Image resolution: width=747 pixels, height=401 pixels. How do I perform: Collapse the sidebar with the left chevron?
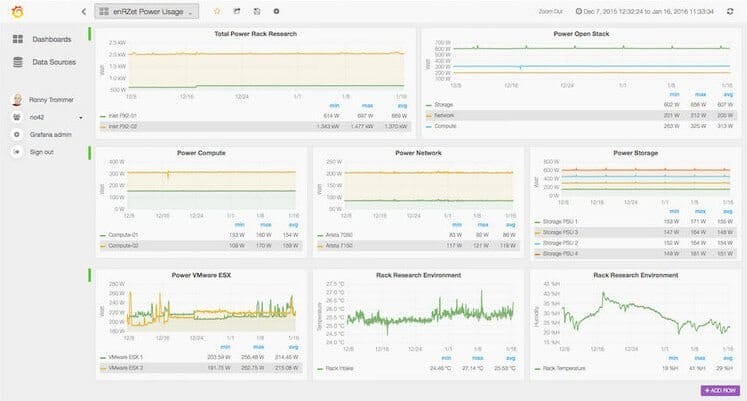pyautogui.click(x=84, y=11)
